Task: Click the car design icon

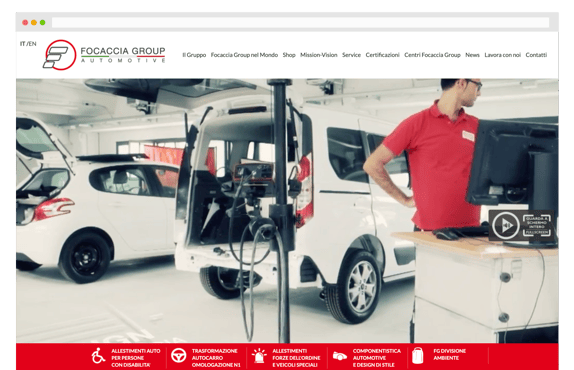Action: 340,356
